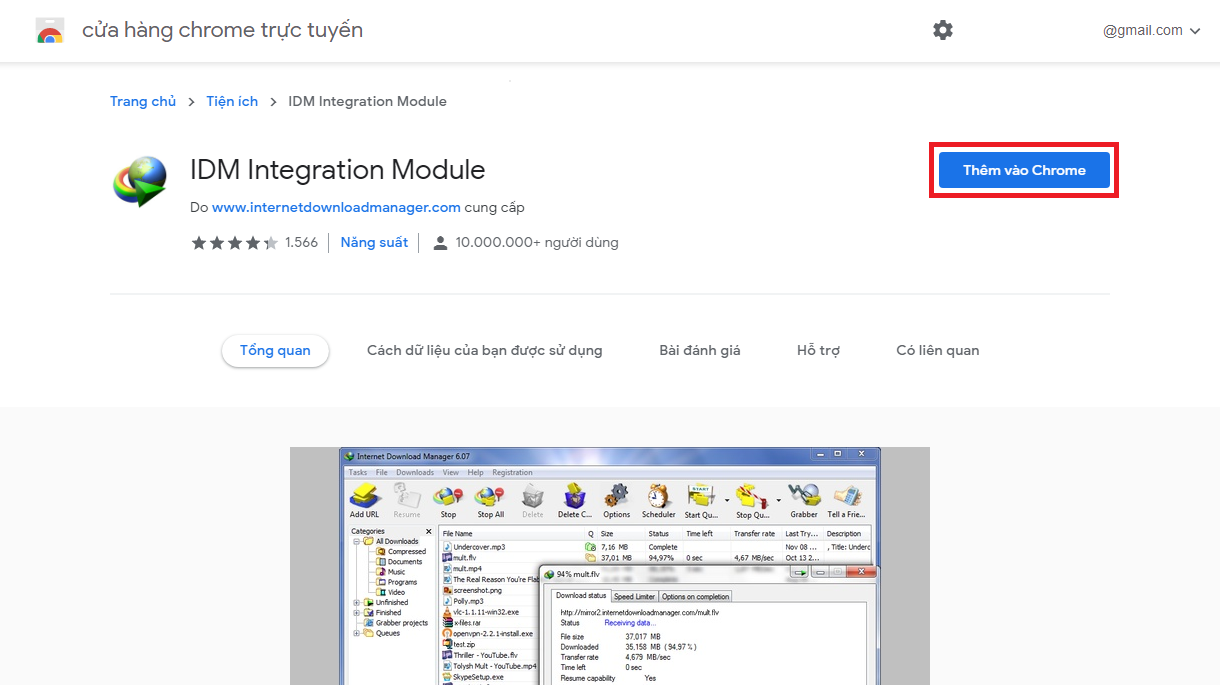This screenshot has height=685, width=1220.
Task: Select Undercover.mp3 row in IDM preview
Action: 656,547
